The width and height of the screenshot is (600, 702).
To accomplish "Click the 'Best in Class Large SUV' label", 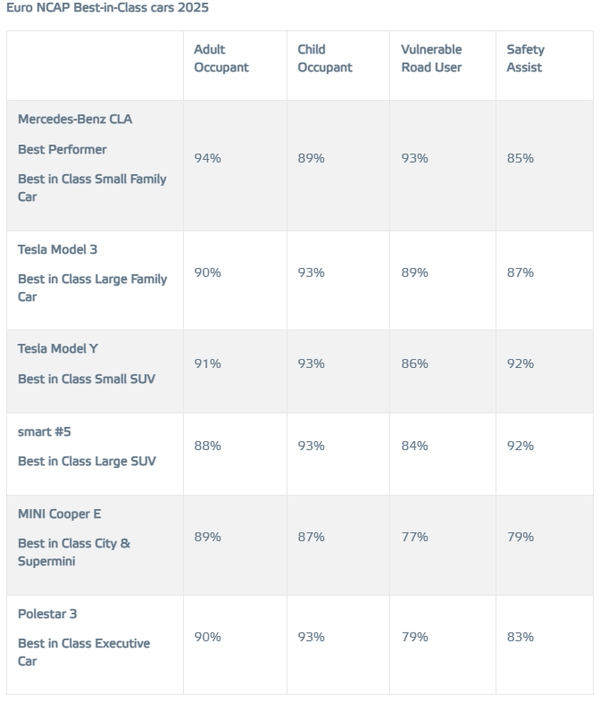I will point(87,461).
